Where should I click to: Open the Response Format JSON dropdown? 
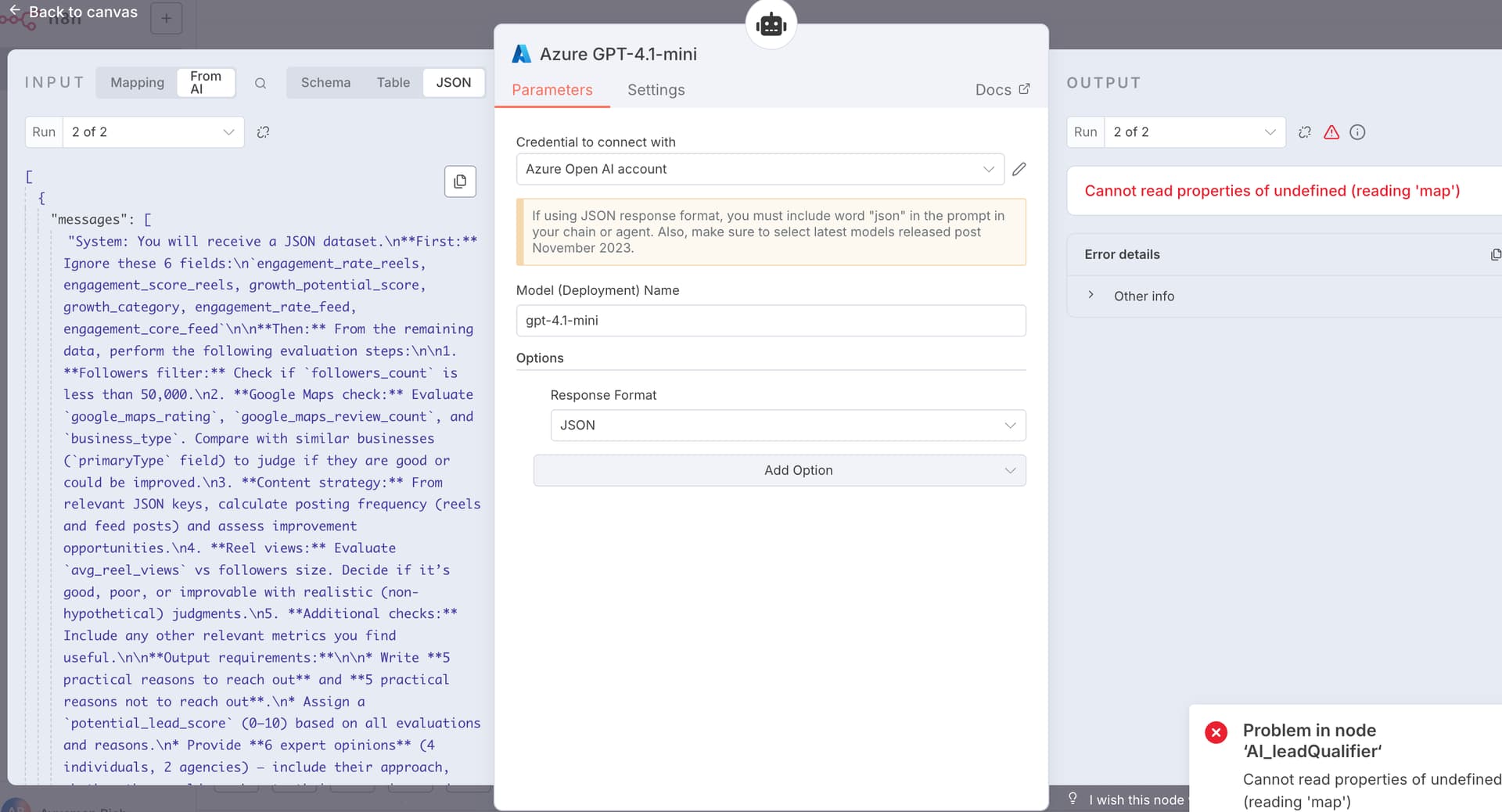click(x=787, y=426)
